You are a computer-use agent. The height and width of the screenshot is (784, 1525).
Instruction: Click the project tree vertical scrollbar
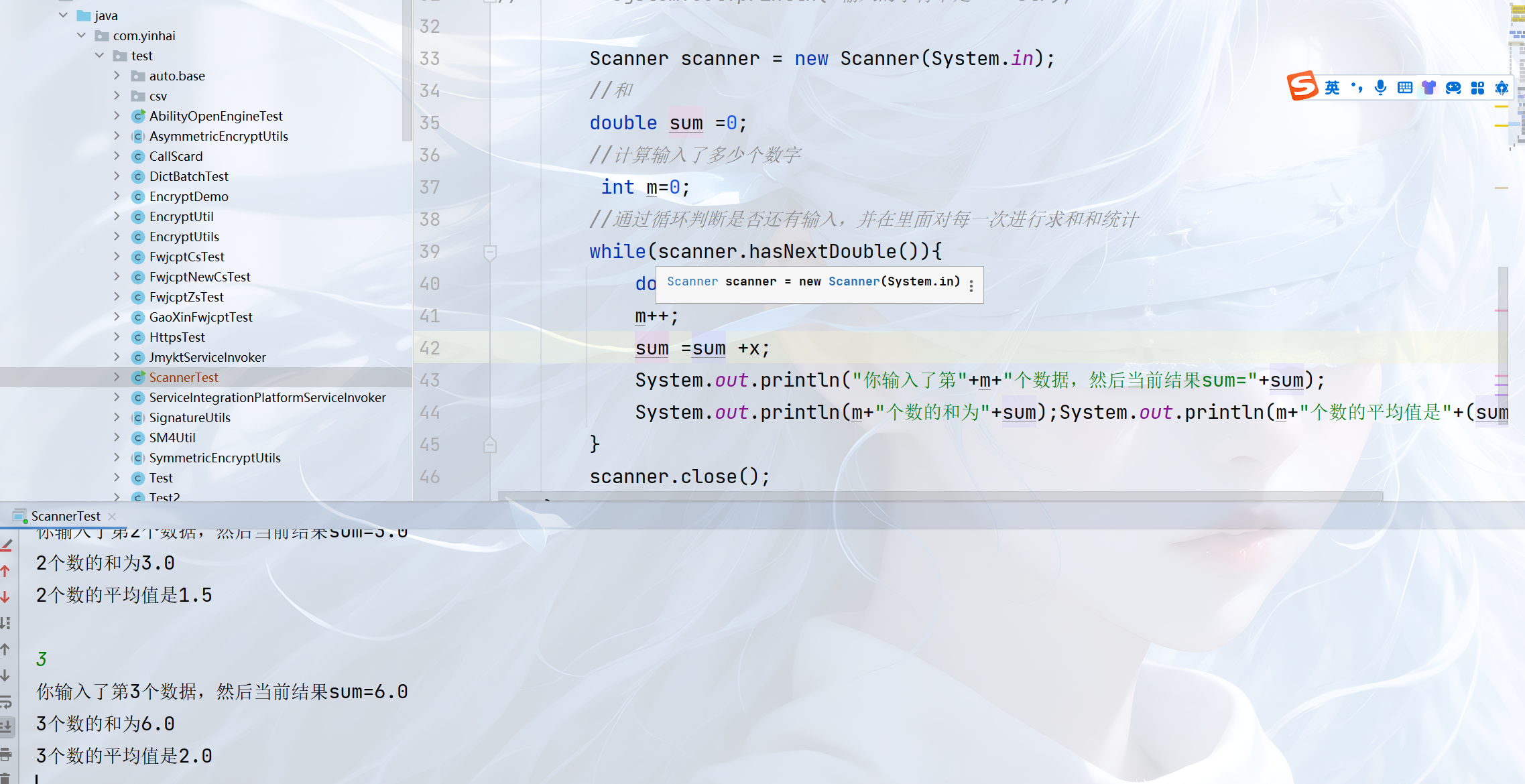click(x=406, y=70)
